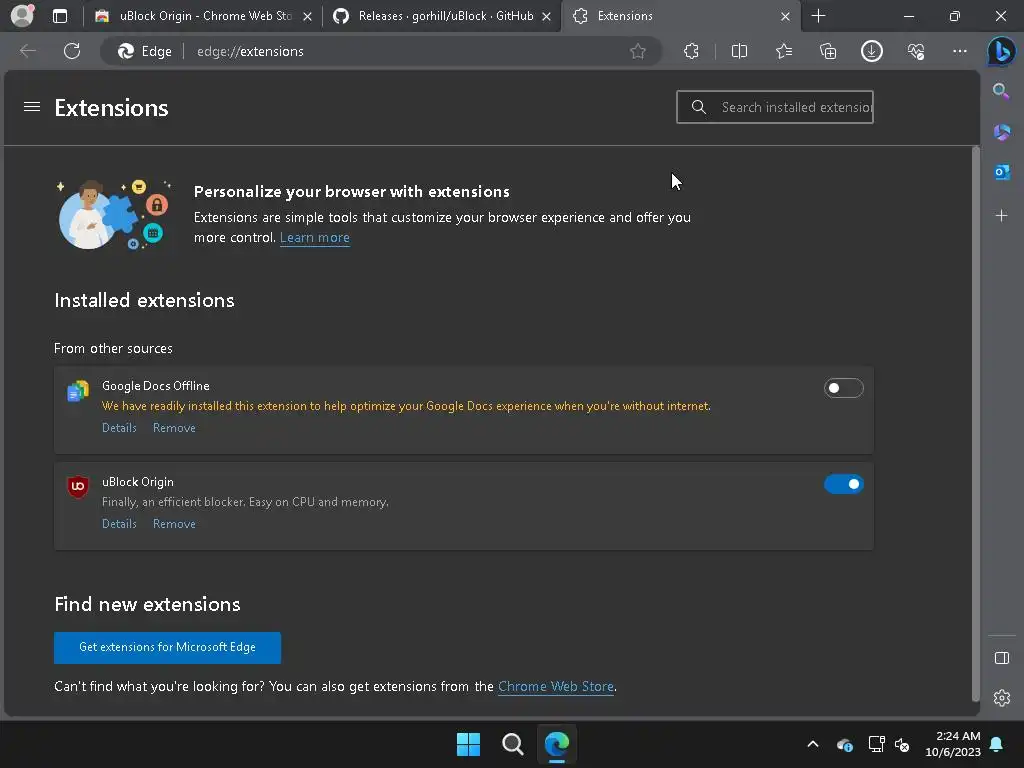Screen dimensions: 1024x768
Task: Go back with the back arrow
Action: click(x=27, y=51)
